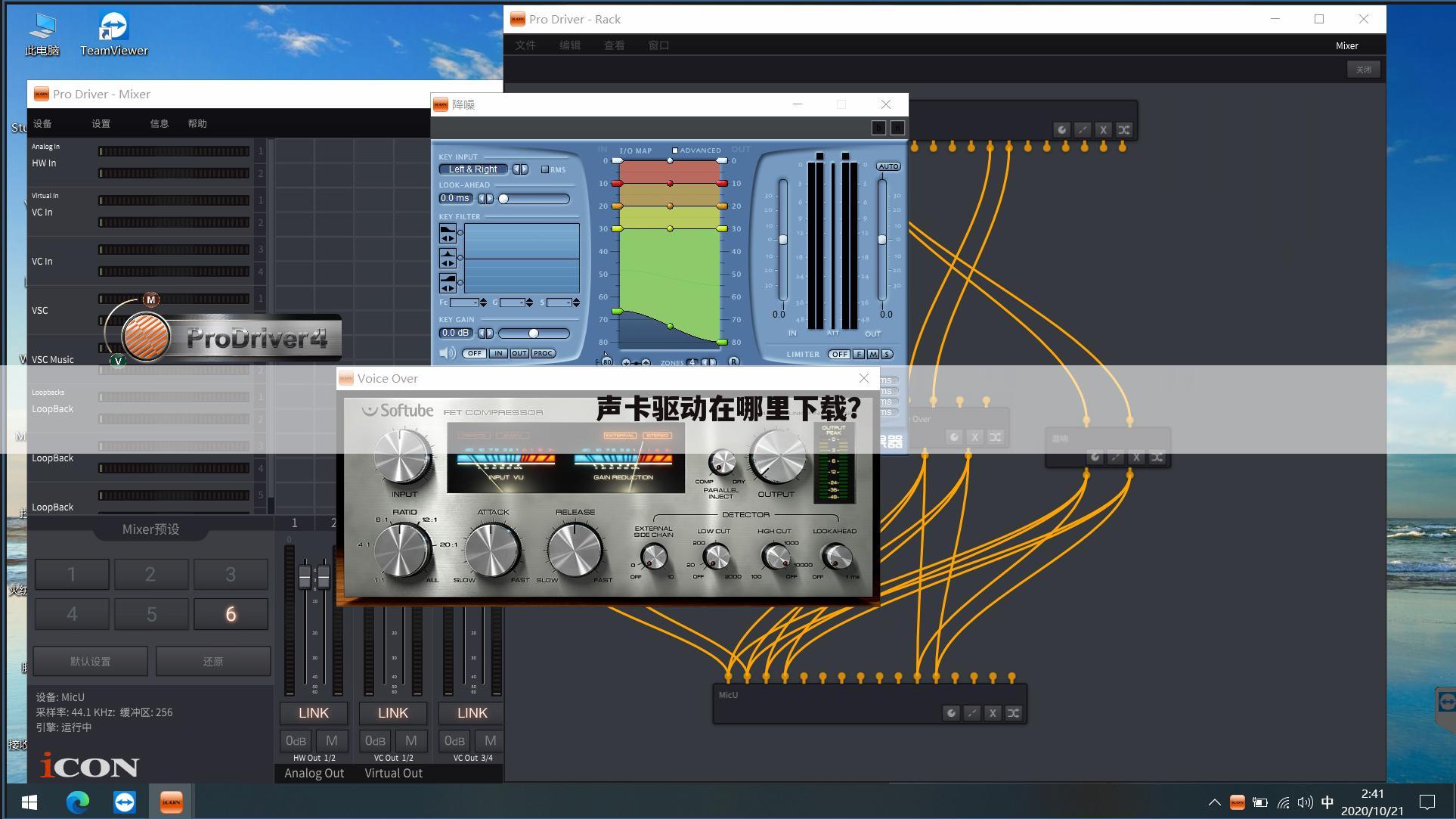Select Mixer preset 1
This screenshot has width=1456, height=819.
(72, 574)
